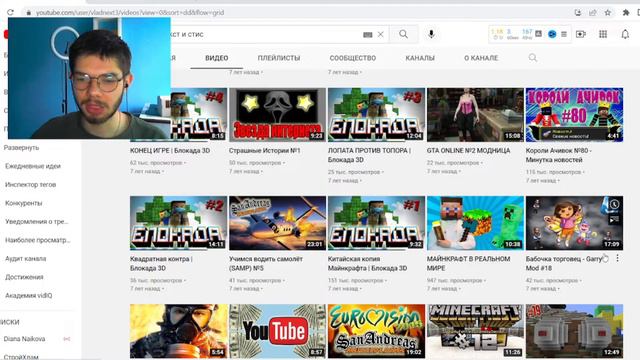This screenshot has height=360, width=640.
Task: Switch to the О КАНАЛЕ tab
Action: pyautogui.click(x=481, y=58)
